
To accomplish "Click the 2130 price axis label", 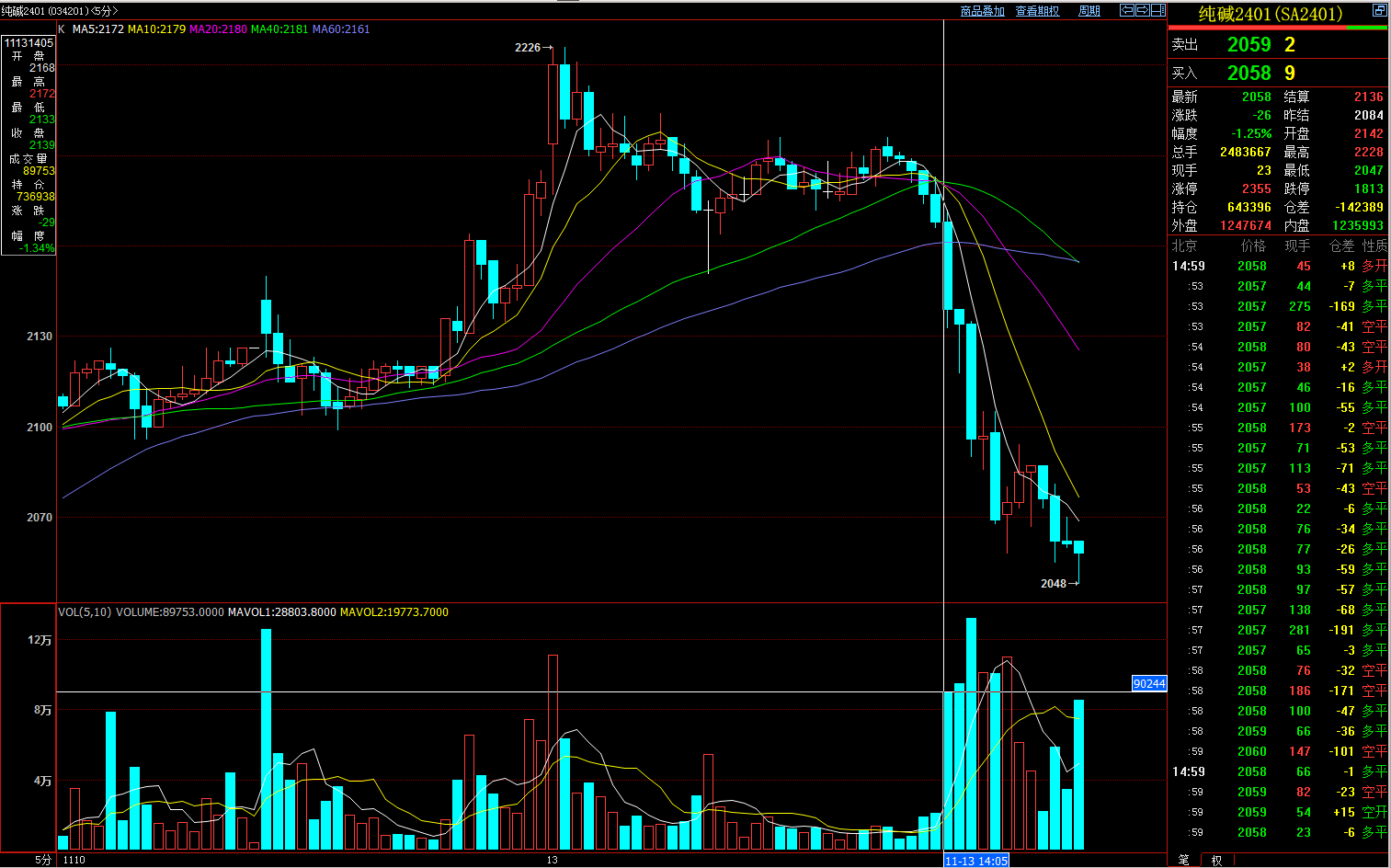I will click(x=40, y=337).
